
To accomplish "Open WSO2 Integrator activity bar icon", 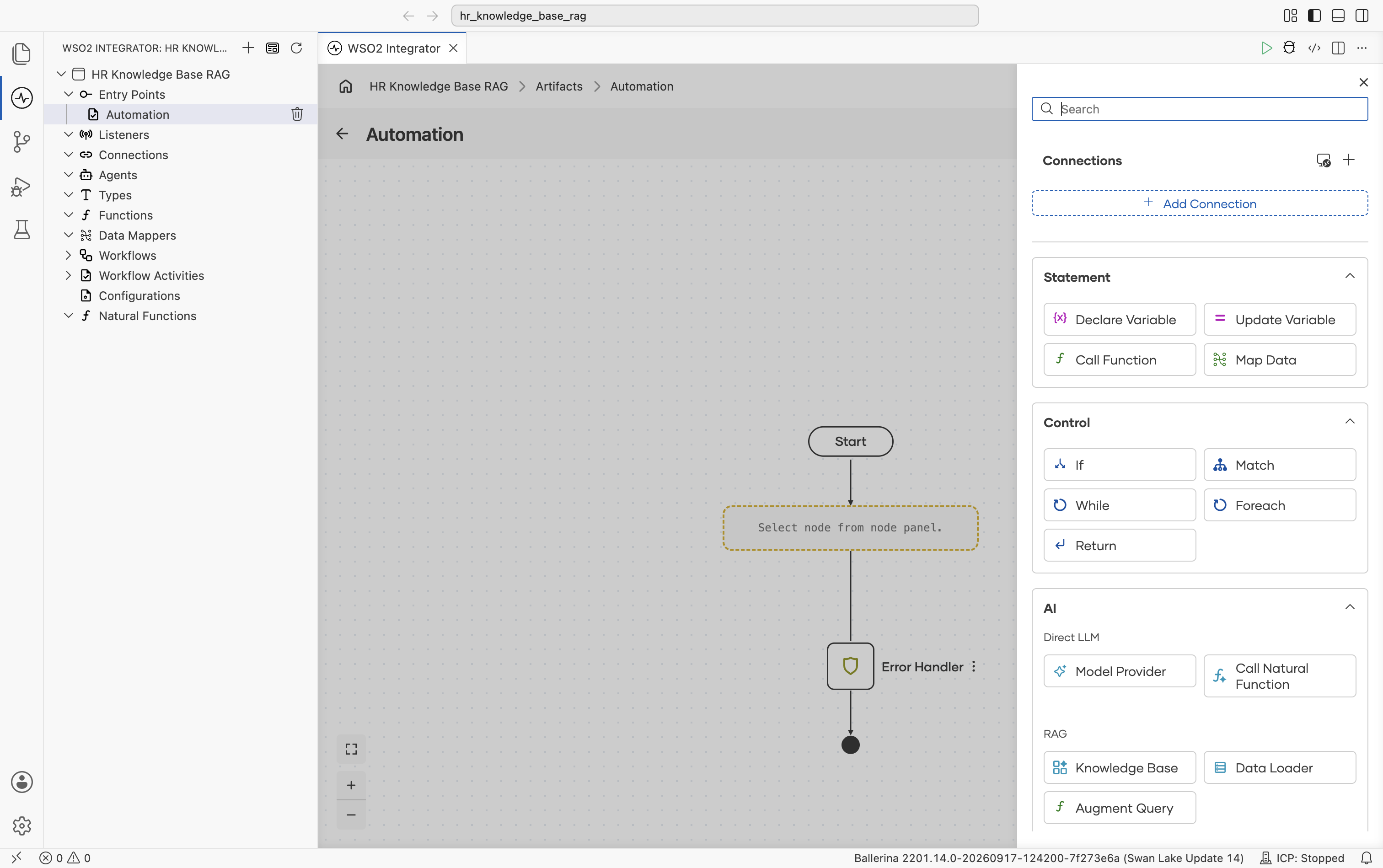I will point(21,97).
